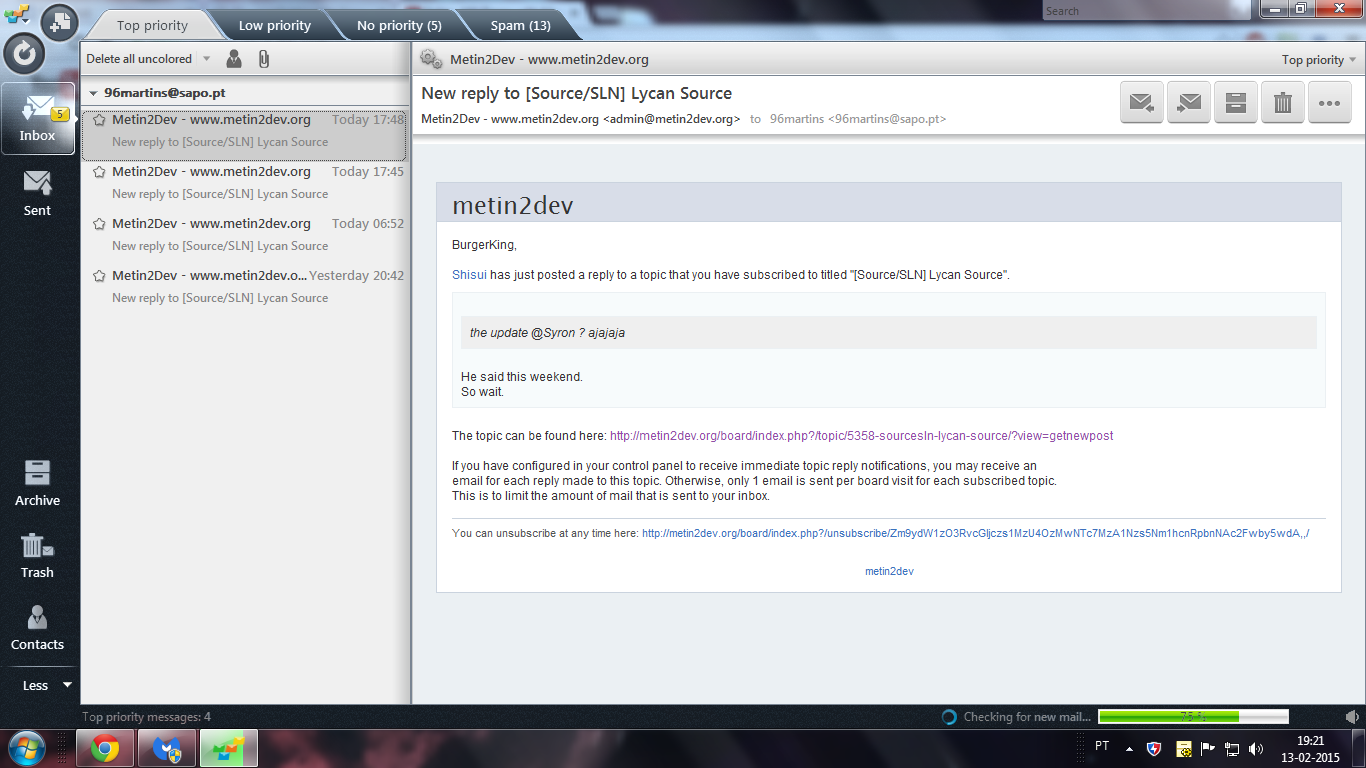
Task: Open more actions ellipsis button
Action: tap(1330, 102)
